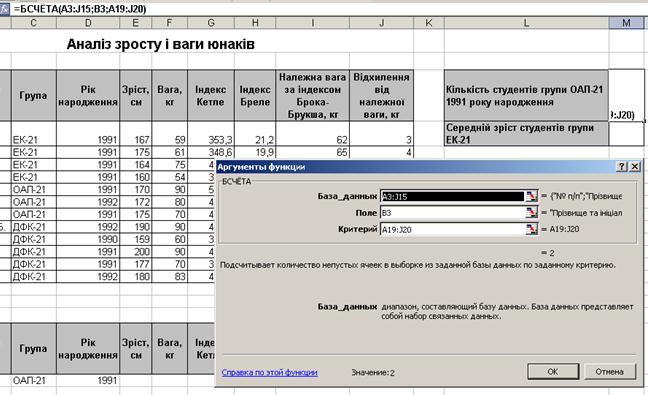648x395 pixels.
Task: Click height cell with value 172
Action: click(x=136, y=202)
